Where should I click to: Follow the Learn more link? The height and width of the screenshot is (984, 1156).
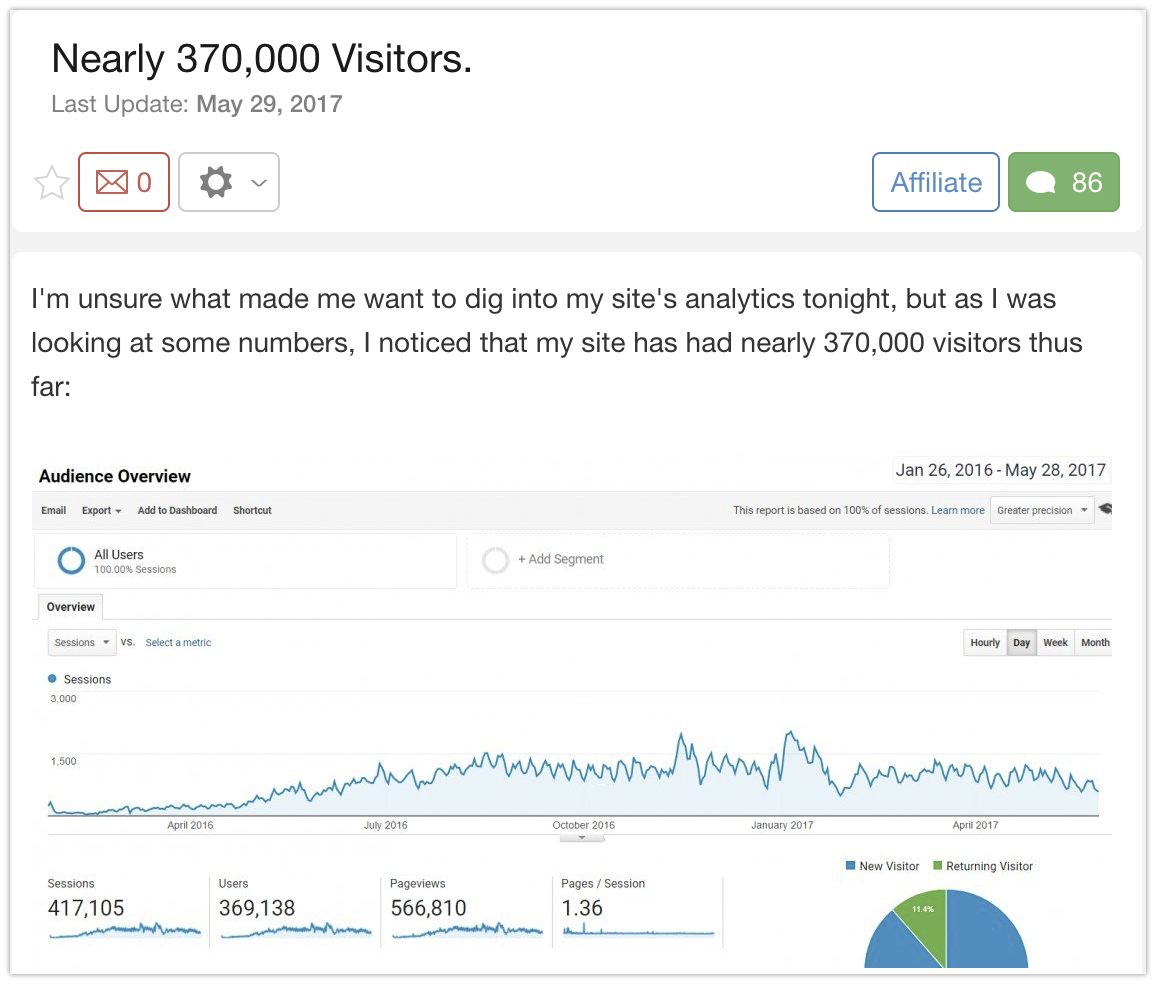(958, 510)
